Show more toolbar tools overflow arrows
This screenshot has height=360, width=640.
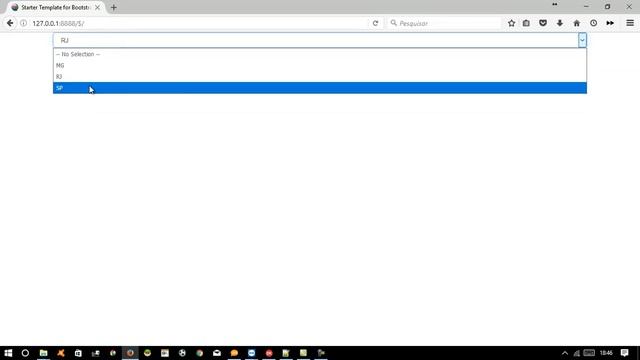click(610, 23)
